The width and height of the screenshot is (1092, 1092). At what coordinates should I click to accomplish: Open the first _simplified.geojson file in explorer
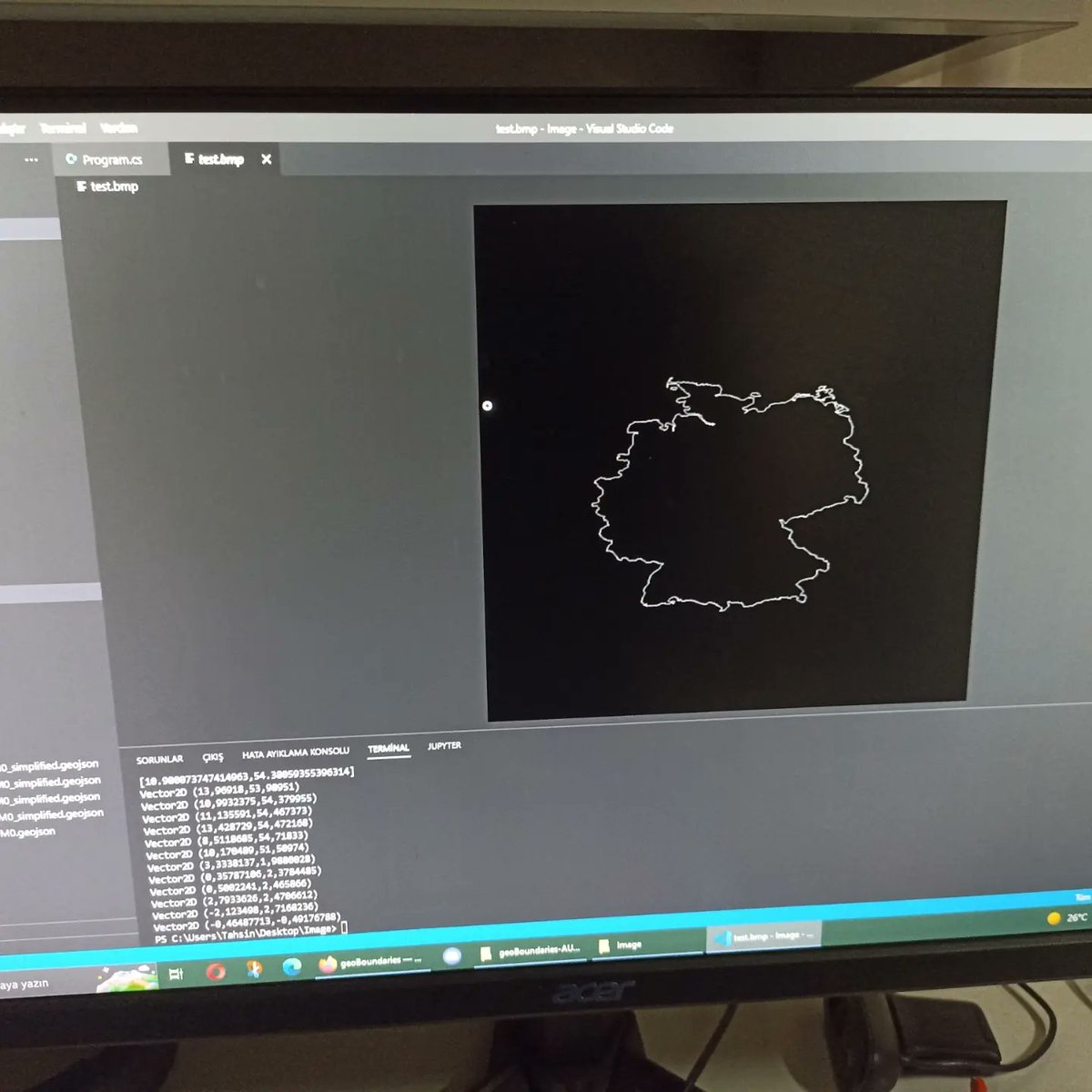pos(50,766)
